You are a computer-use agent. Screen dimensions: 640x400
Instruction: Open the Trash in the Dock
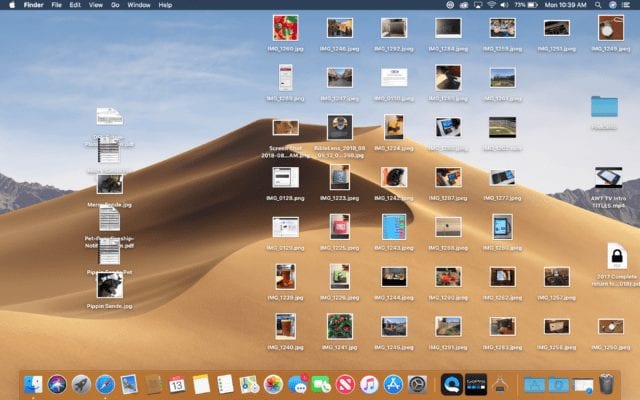607,383
